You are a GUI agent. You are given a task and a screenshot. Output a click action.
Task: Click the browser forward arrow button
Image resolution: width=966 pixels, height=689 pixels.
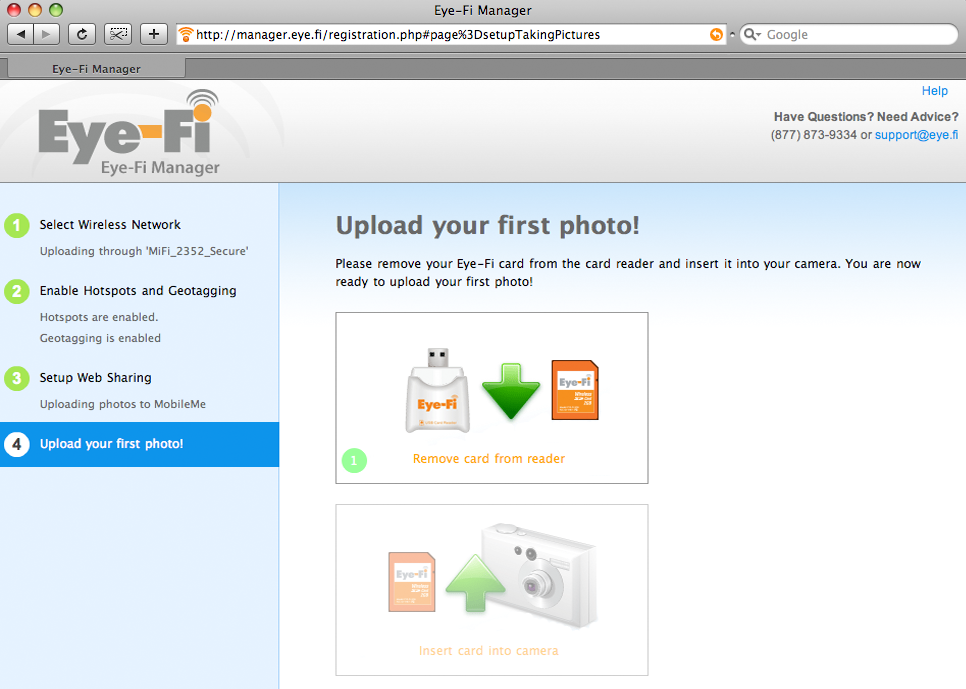tap(47, 34)
